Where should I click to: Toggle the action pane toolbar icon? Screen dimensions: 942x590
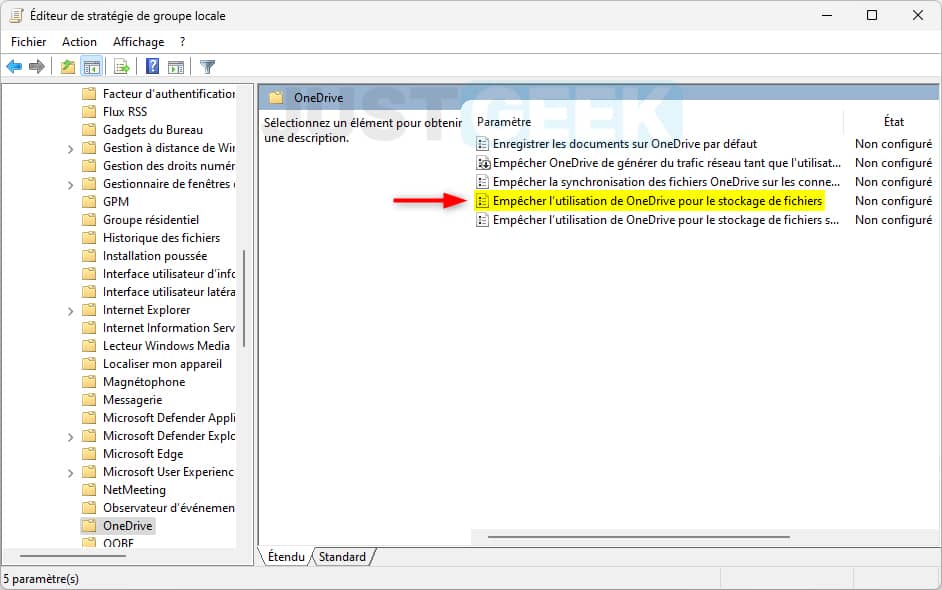click(x=176, y=67)
